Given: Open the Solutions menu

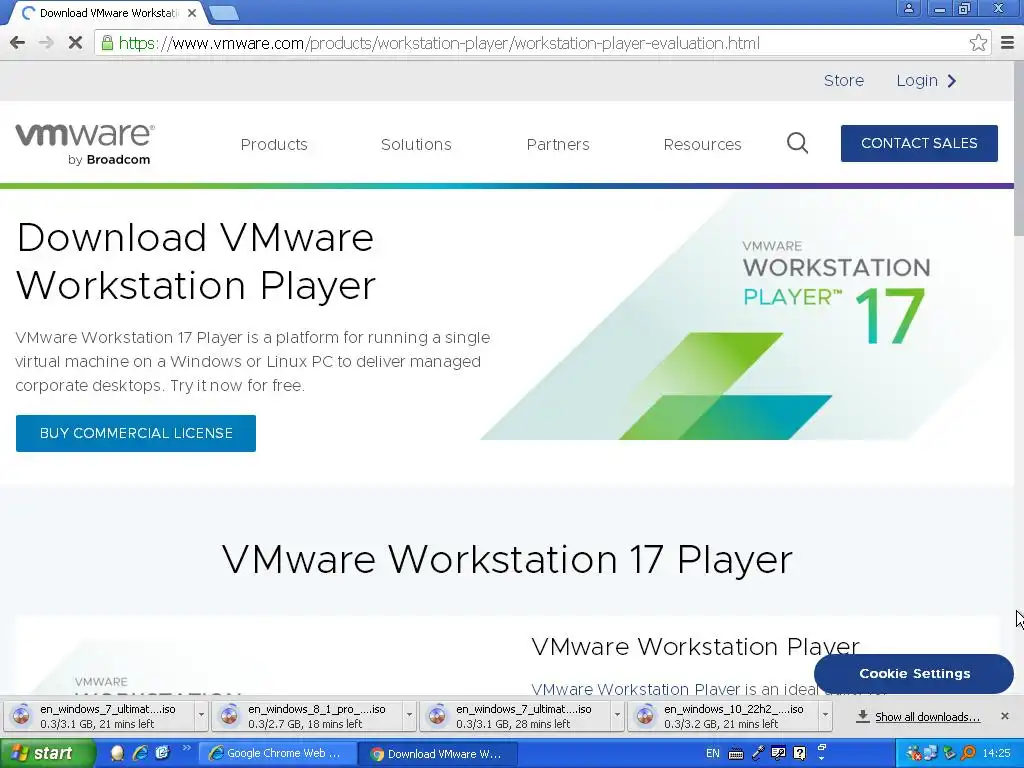Looking at the screenshot, I should coord(416,144).
